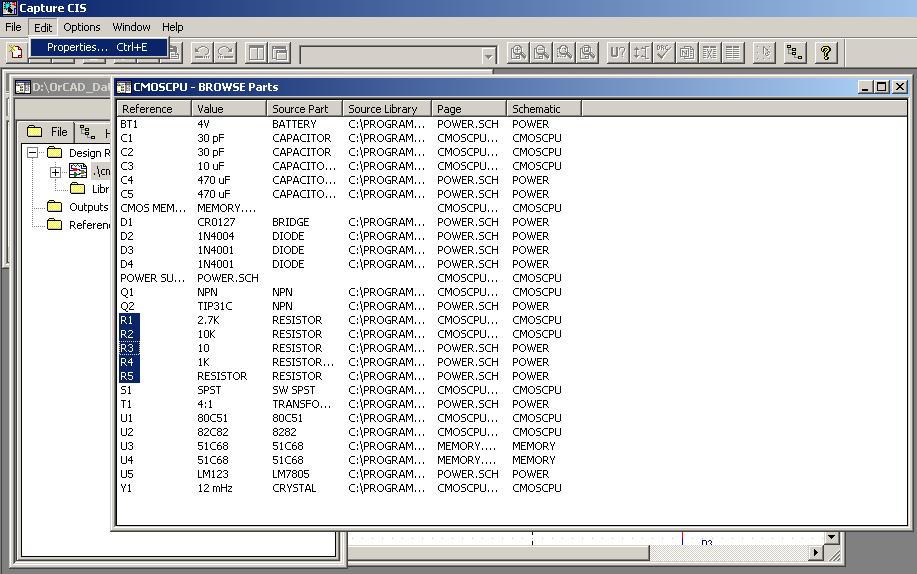Click the Back Annotate toolbar icon
The width and height of the screenshot is (917, 574).
coord(641,53)
